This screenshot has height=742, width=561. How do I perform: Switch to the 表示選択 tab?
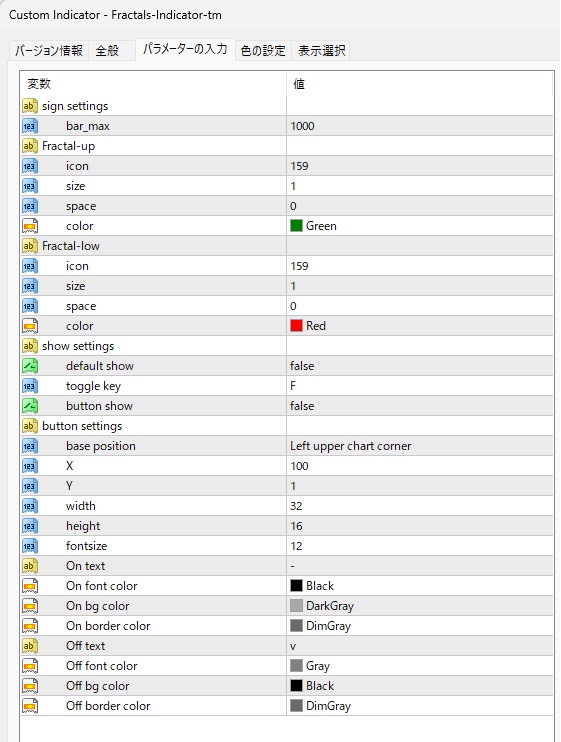coord(322,50)
